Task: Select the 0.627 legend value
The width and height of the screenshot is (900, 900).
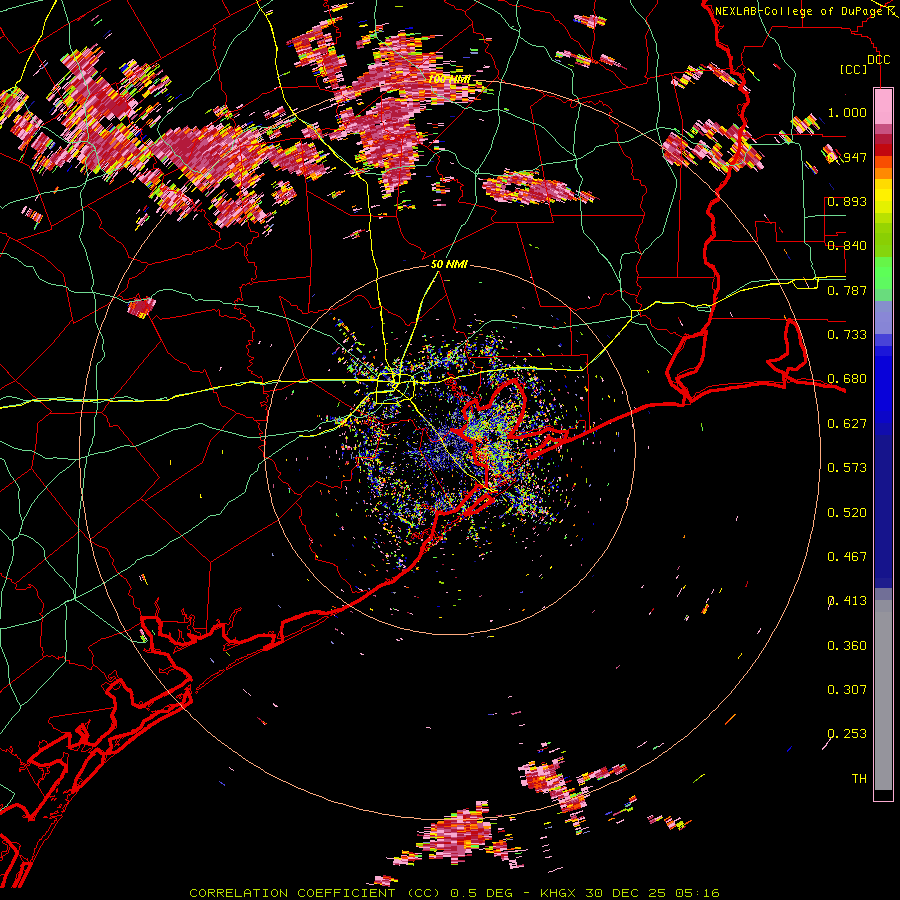Action: [847, 424]
